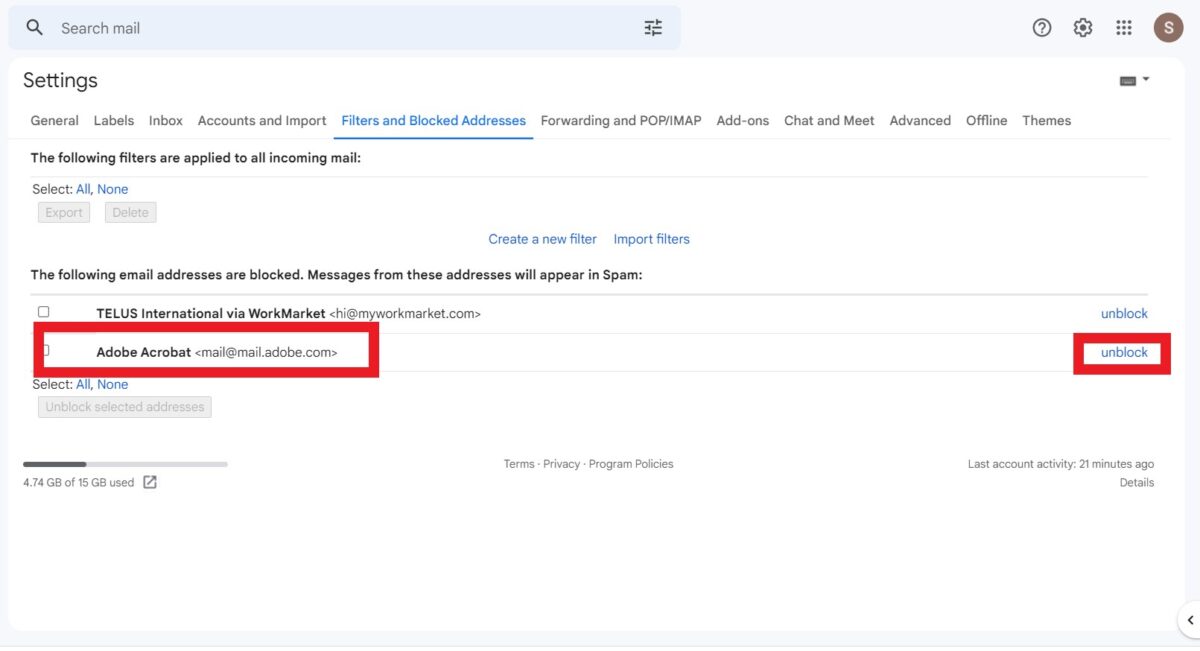
Task: Click the Settings heading
Action: pyautogui.click(x=61, y=80)
